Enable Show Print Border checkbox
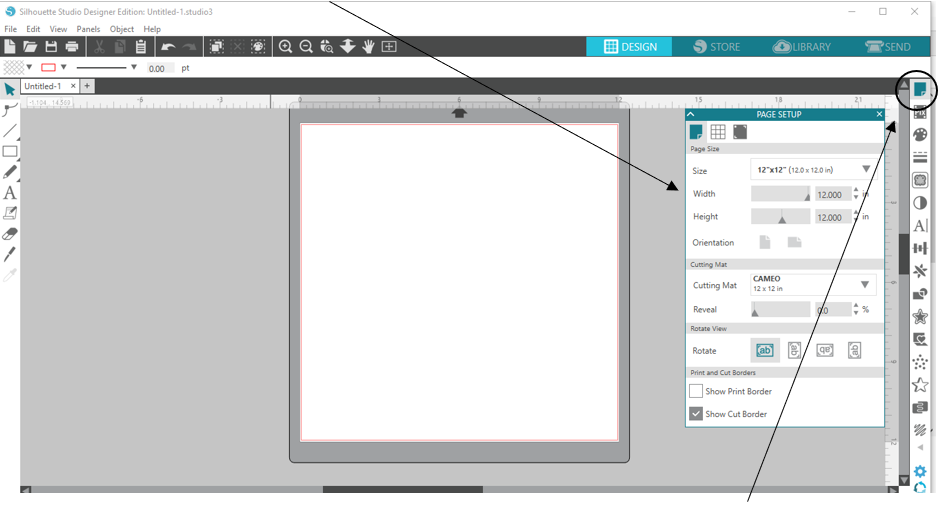Image resolution: width=944 pixels, height=516 pixels. [x=696, y=391]
